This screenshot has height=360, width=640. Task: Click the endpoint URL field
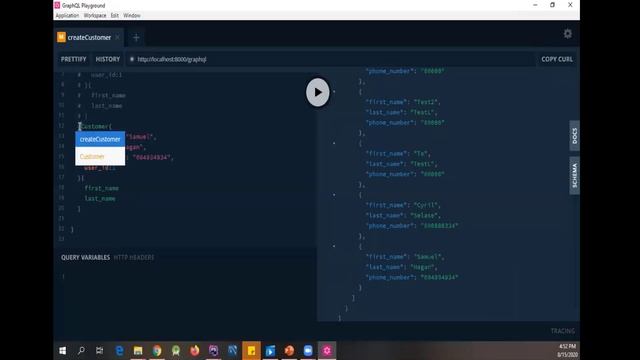[331, 59]
